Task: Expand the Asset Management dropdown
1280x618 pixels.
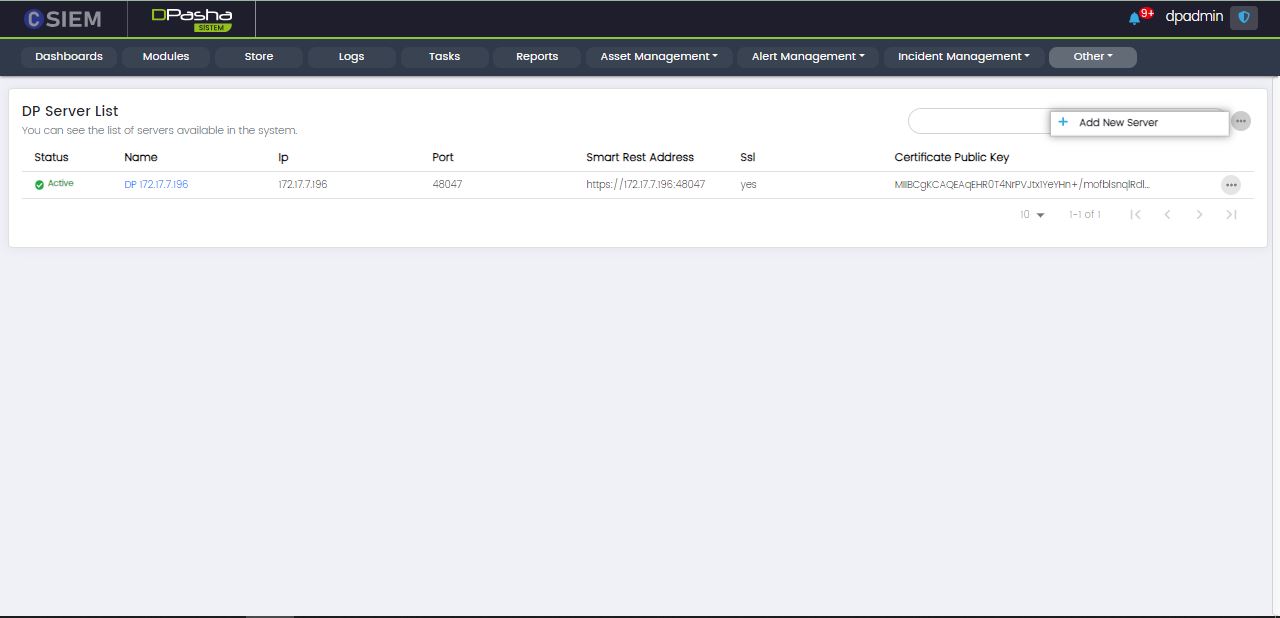Action: pos(659,57)
